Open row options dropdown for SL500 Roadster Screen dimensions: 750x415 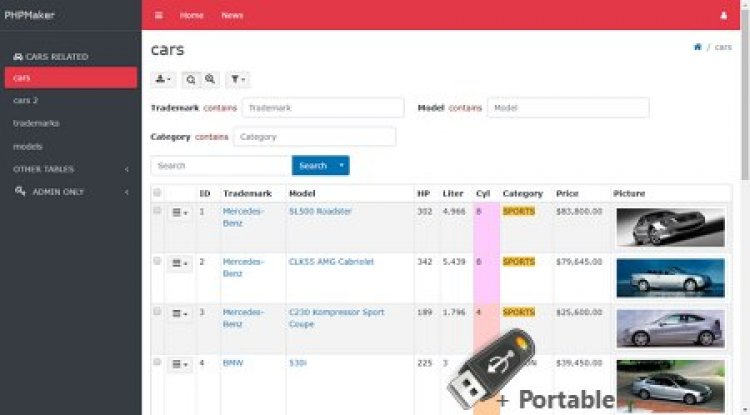(180, 213)
